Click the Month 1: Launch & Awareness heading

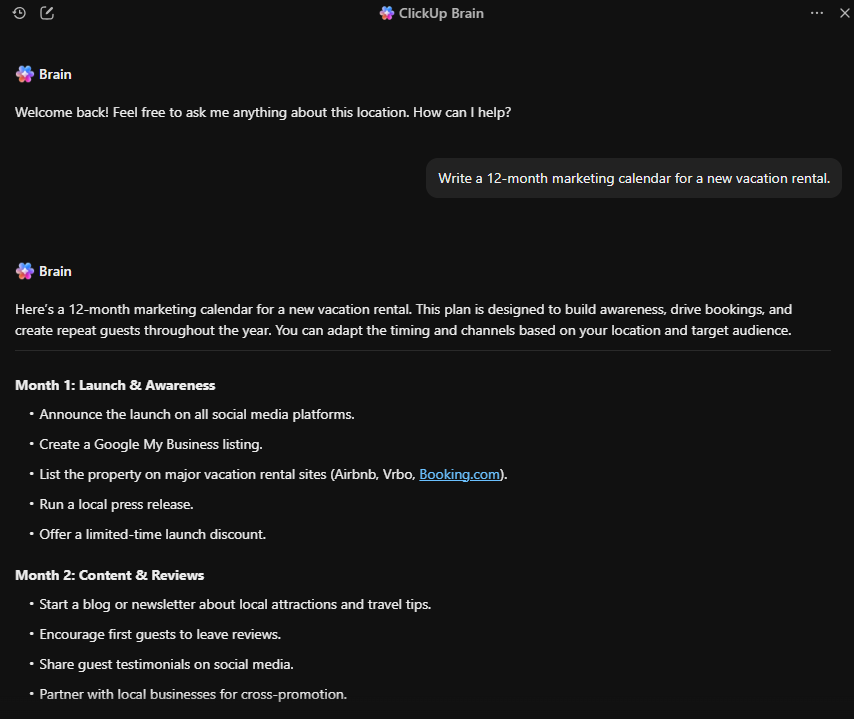(x=114, y=385)
